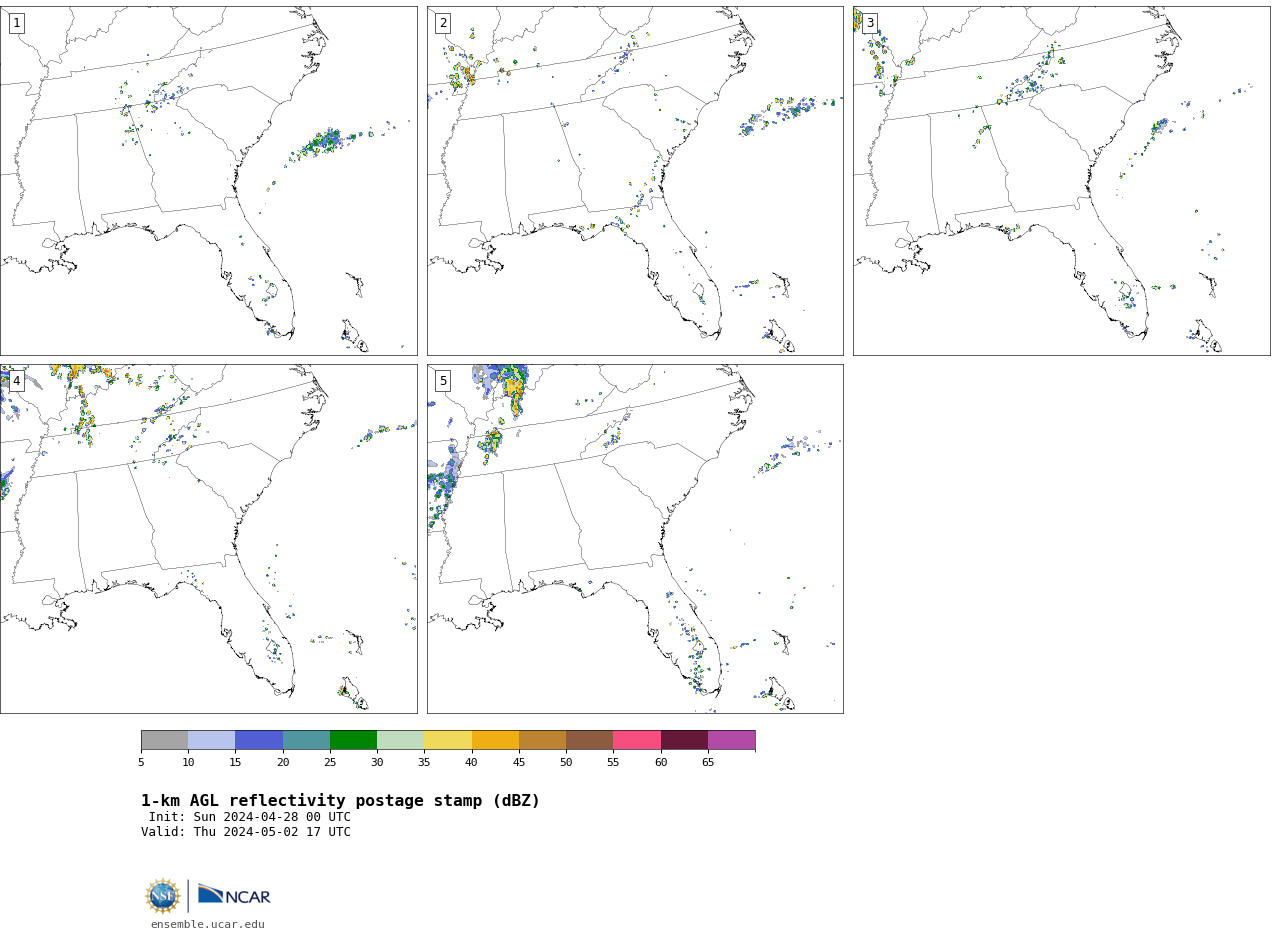This screenshot has height=936, width=1280.
Task: Select the gray 5-10 dBZ swatch
Action: pyautogui.click(x=164, y=740)
